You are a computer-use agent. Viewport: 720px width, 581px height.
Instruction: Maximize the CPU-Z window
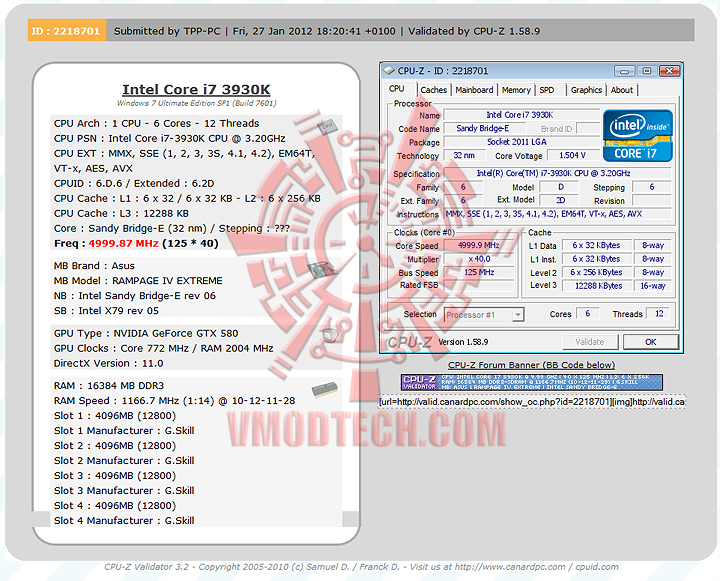pos(647,71)
